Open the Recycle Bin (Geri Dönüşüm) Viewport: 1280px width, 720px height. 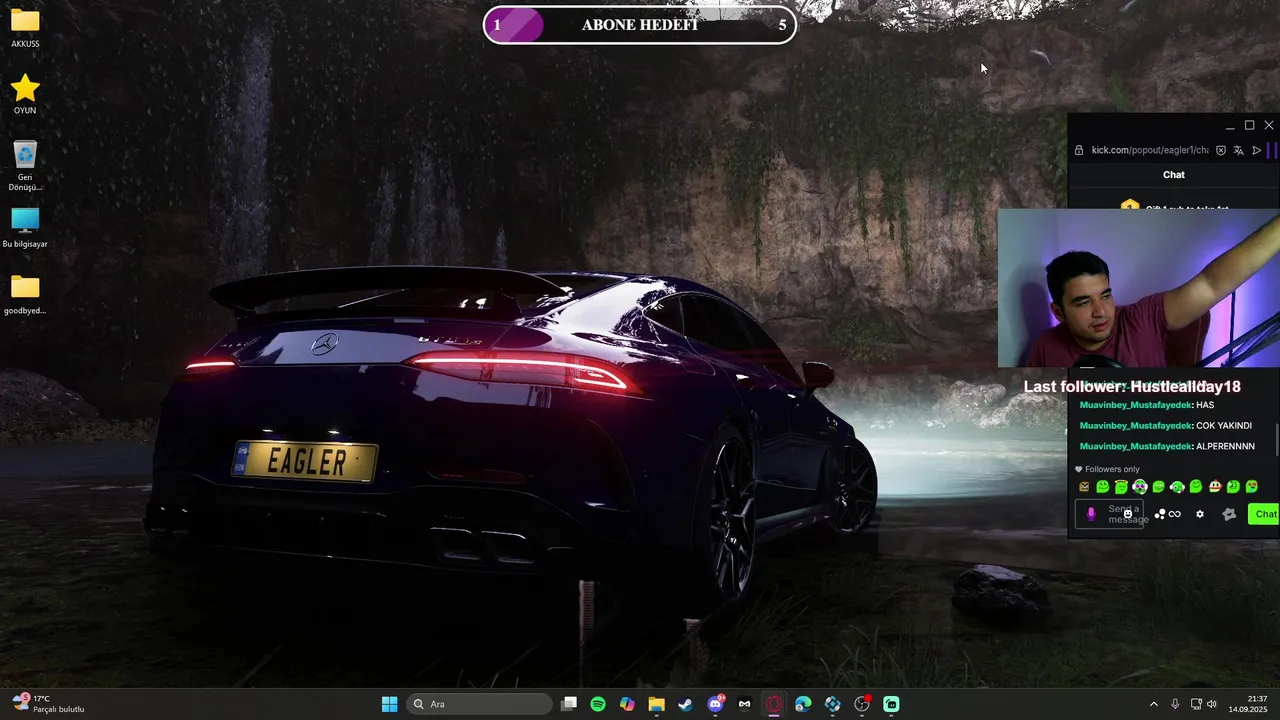[x=25, y=165]
